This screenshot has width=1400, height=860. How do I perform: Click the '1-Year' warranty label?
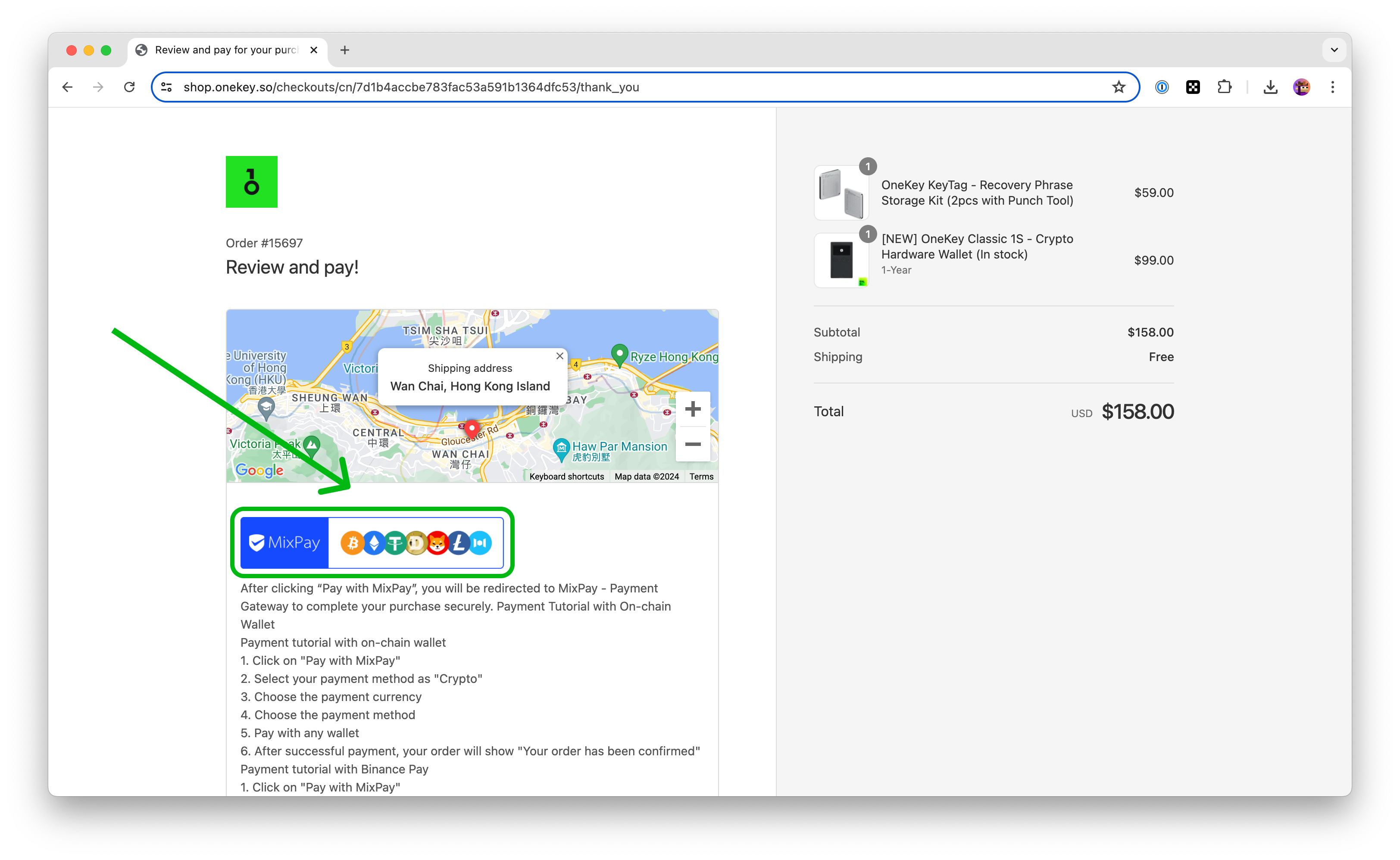[896, 270]
